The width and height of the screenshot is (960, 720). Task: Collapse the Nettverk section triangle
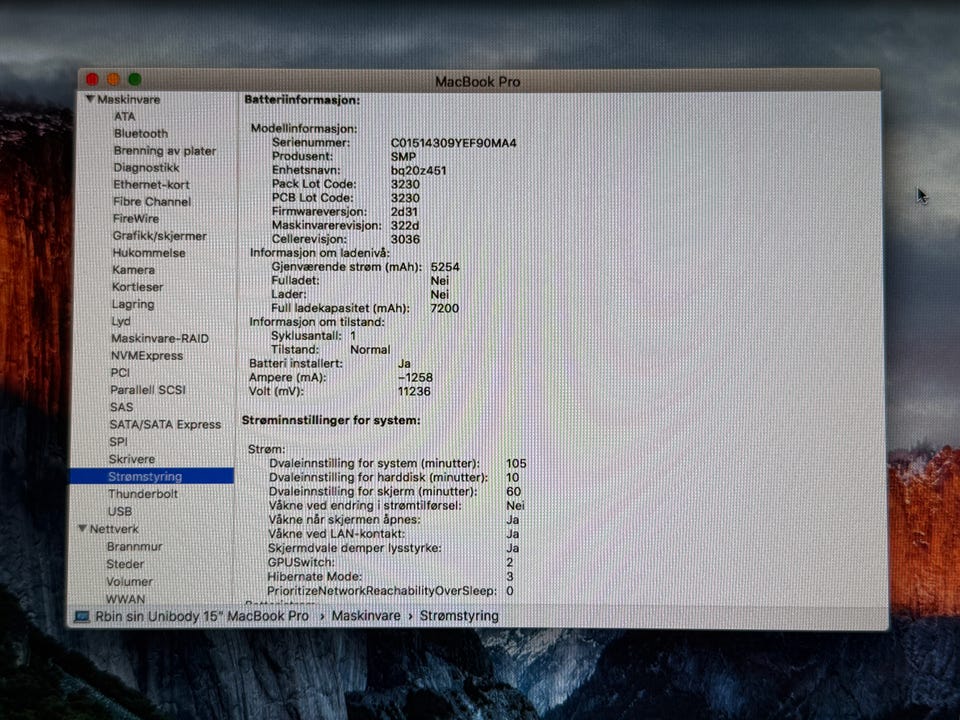(82, 528)
